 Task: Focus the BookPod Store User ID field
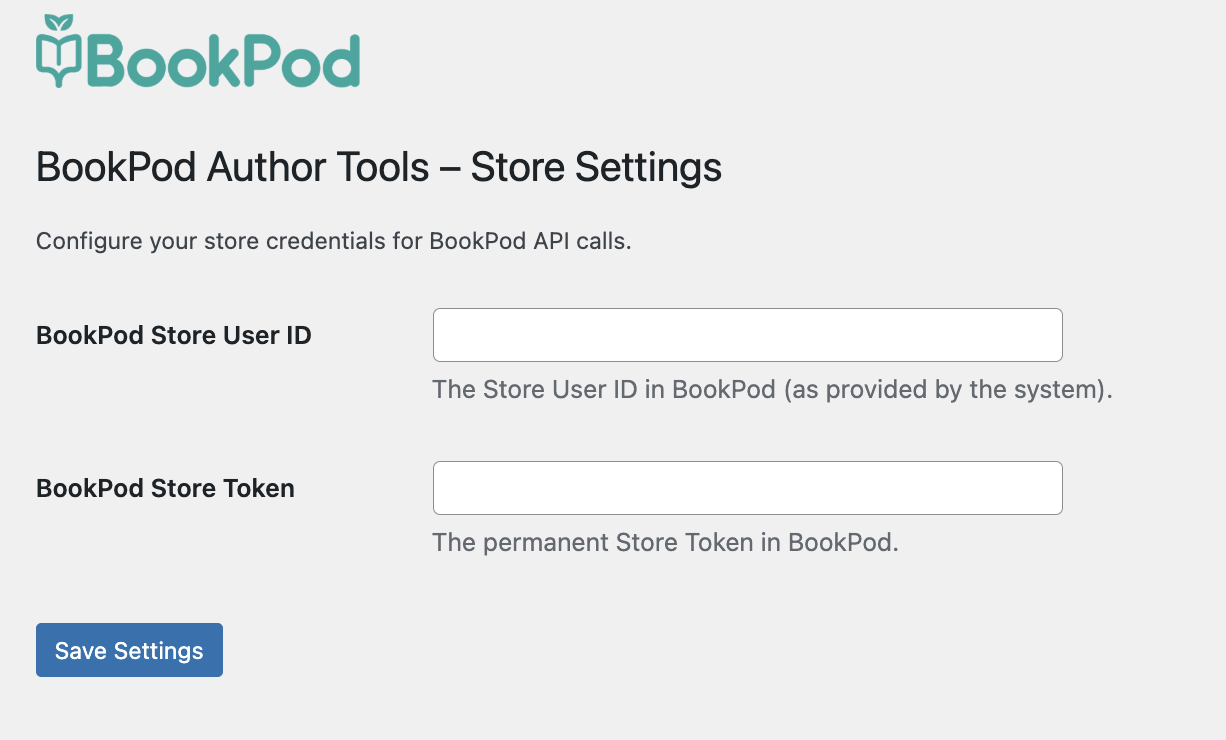tap(747, 335)
